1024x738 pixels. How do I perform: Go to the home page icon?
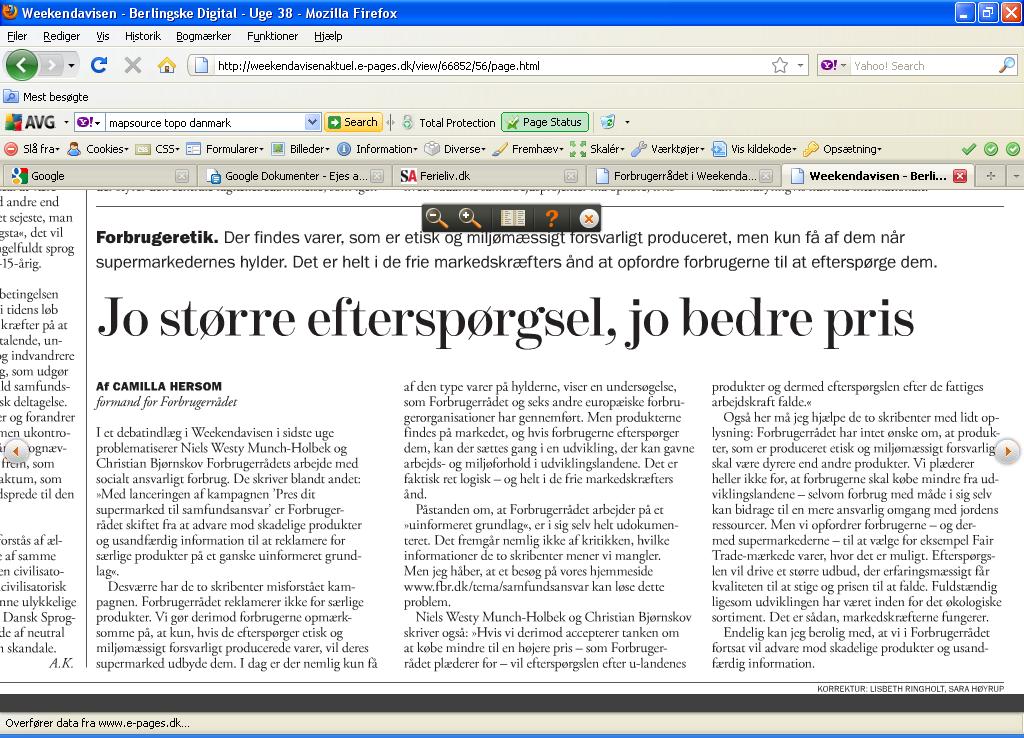tap(167, 65)
